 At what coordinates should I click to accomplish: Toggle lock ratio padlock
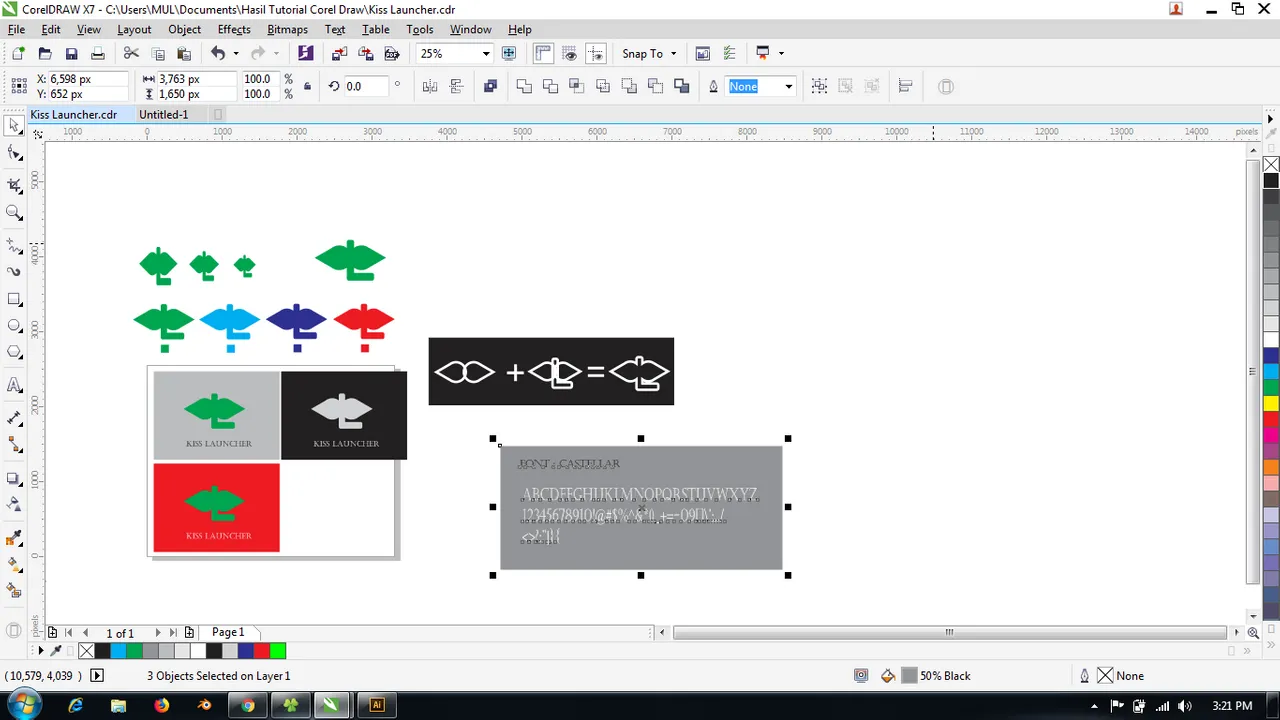[307, 86]
